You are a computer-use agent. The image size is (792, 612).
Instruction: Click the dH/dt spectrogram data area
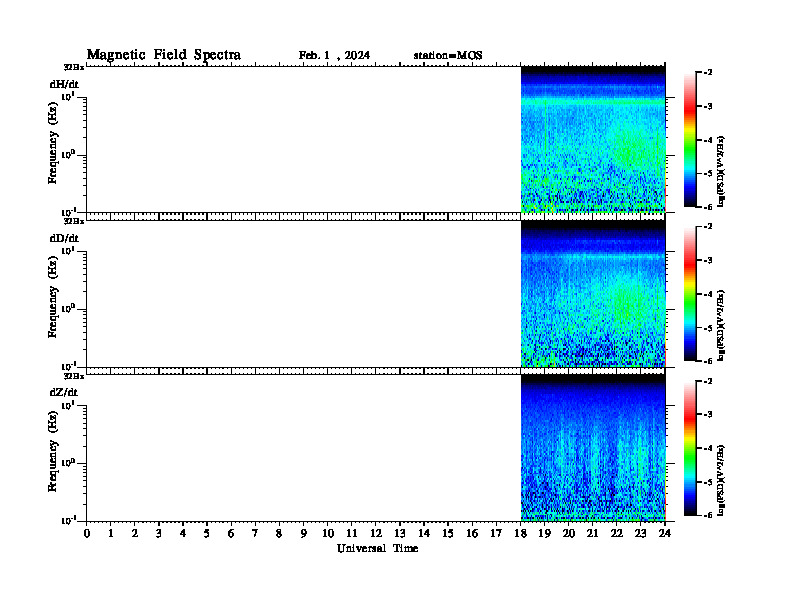click(x=593, y=139)
